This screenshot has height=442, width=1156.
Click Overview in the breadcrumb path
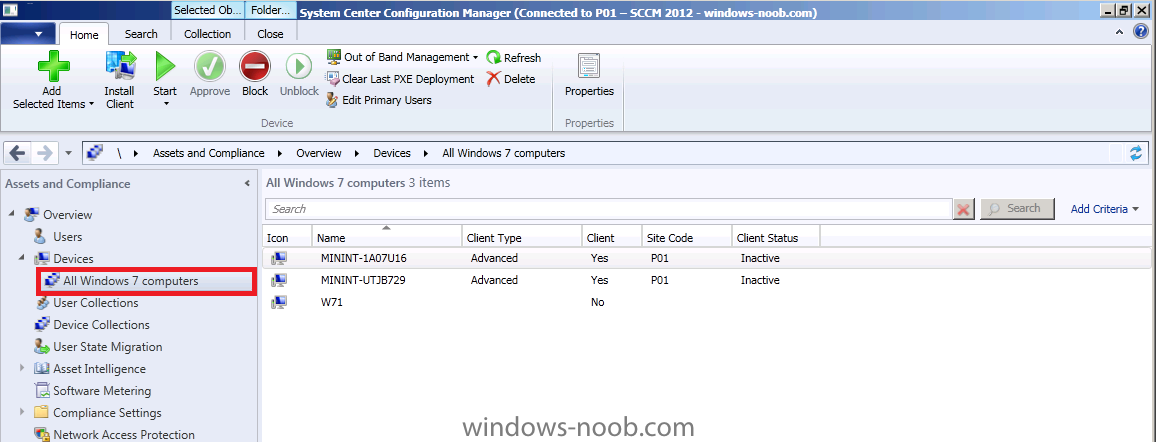point(318,153)
